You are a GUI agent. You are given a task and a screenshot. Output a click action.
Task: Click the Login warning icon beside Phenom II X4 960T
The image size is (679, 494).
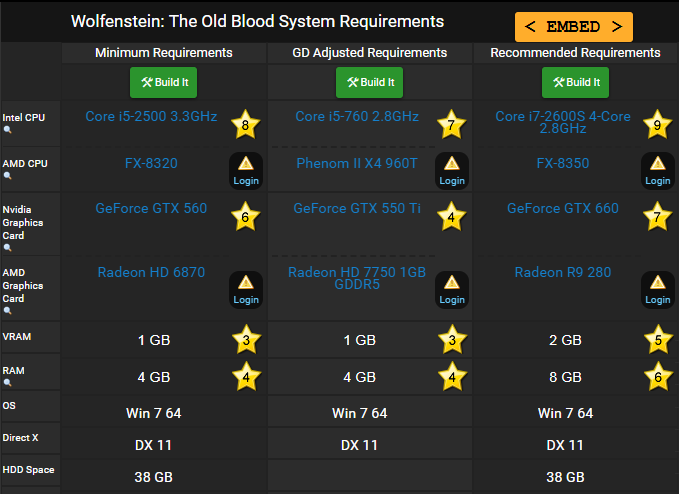click(x=452, y=171)
